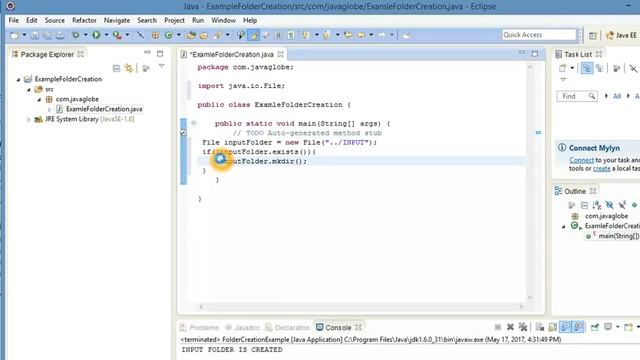Image resolution: width=640 pixels, height=360 pixels.
Task: Toggle Categorized view in Task List
Action: [x=587, y=68]
